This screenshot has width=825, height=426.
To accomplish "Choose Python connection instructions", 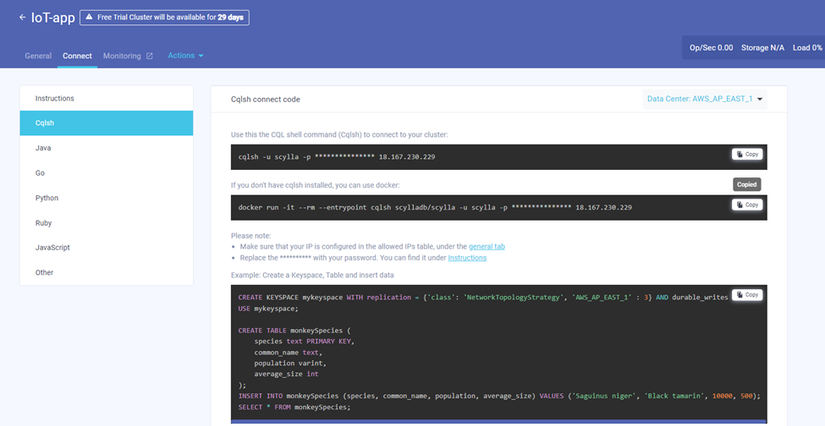I will (x=47, y=198).
